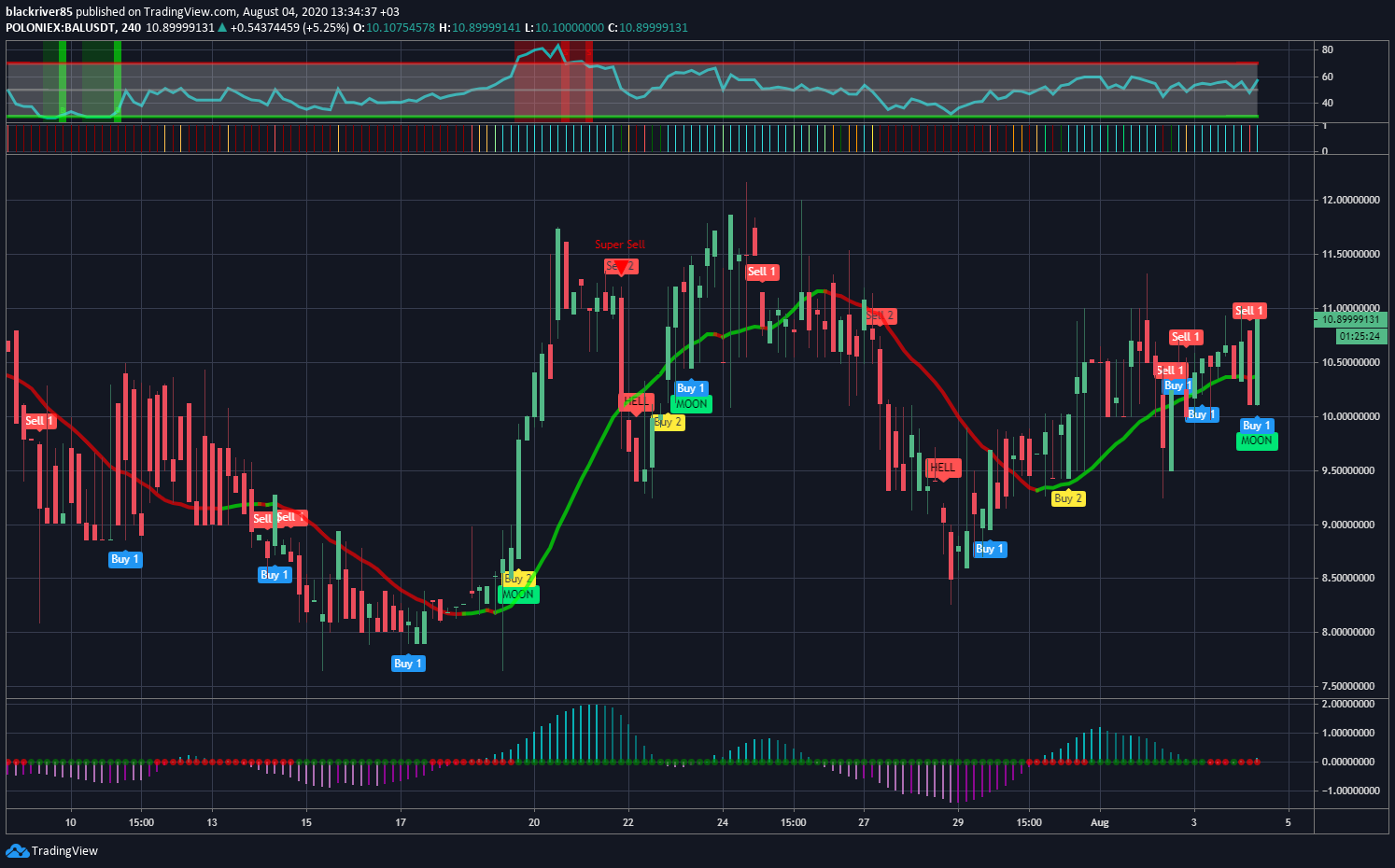Click the 13 date label on time axis
1395x868 pixels.
212,822
